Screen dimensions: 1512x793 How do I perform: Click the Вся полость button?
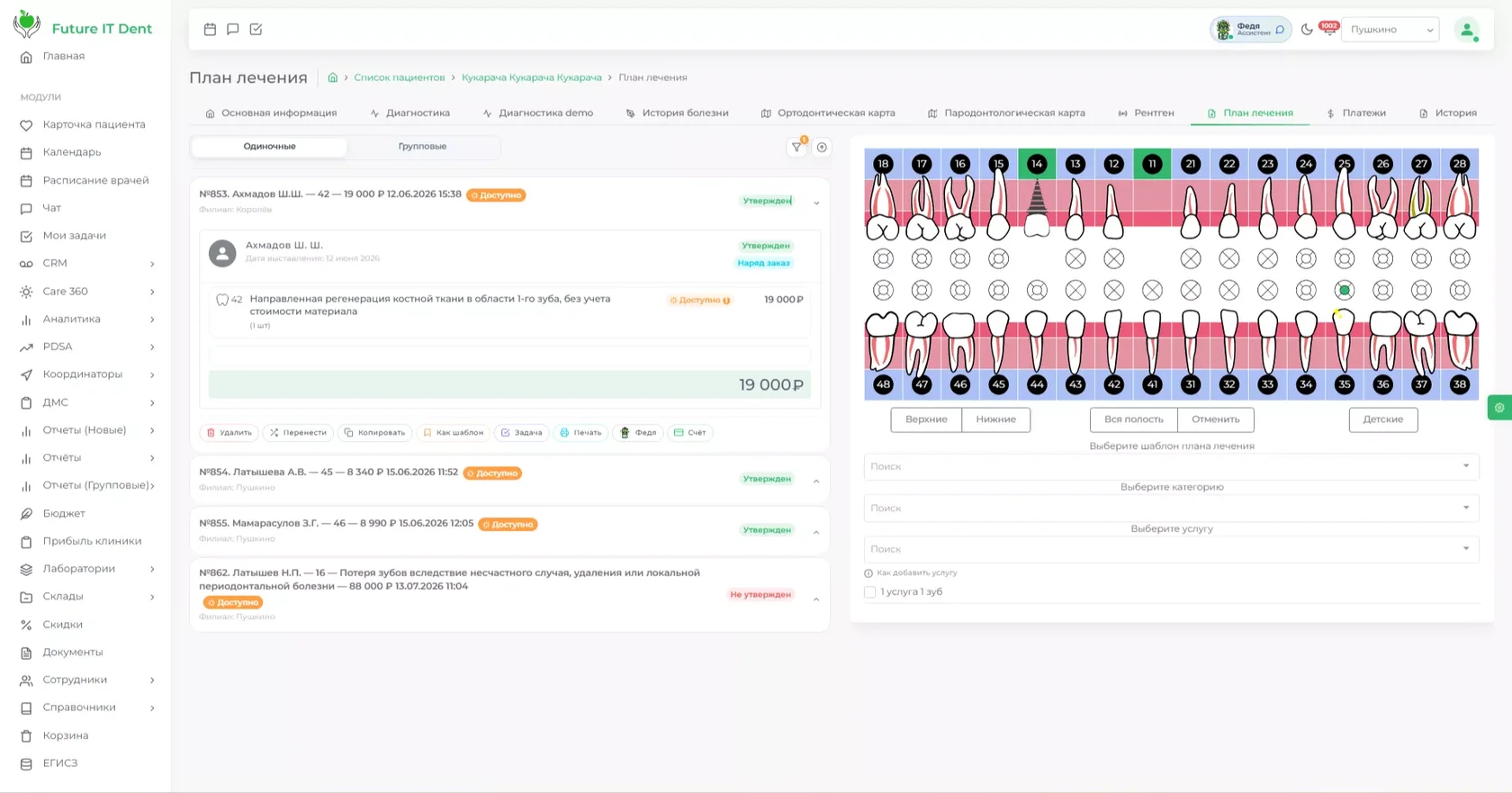(1133, 419)
